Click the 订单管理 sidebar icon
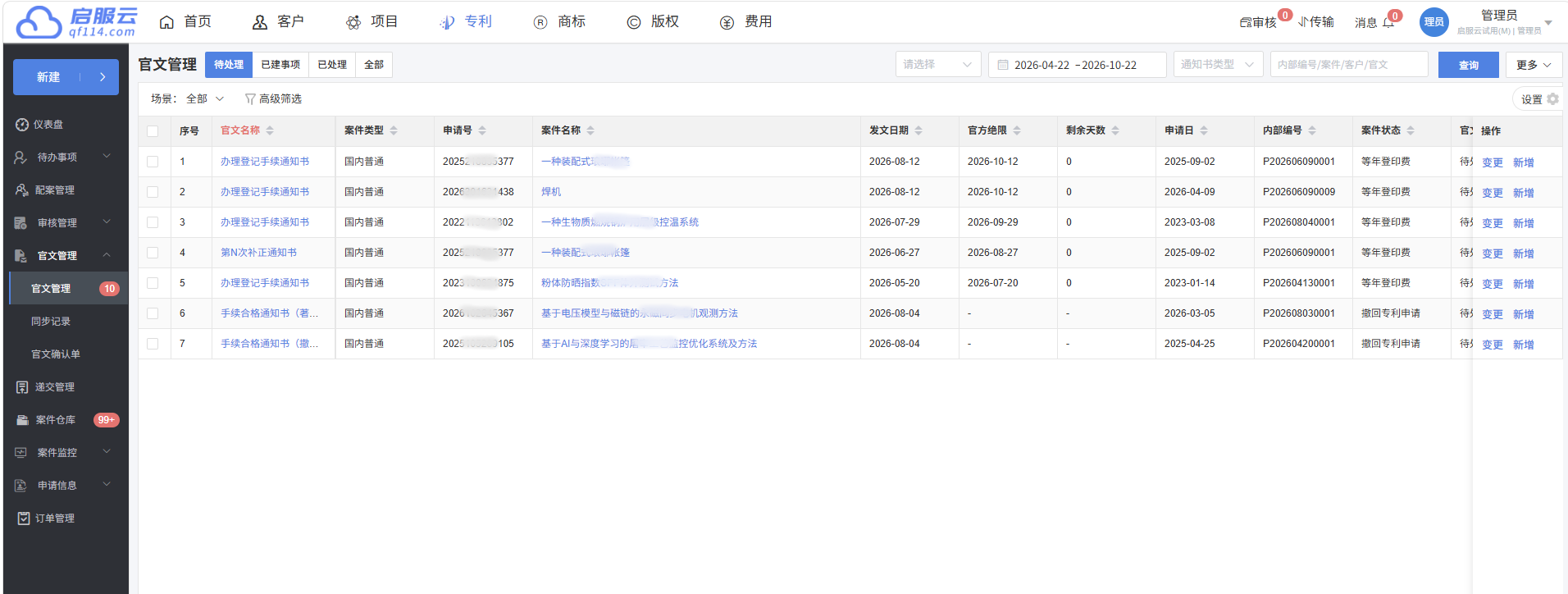 pyautogui.click(x=24, y=519)
